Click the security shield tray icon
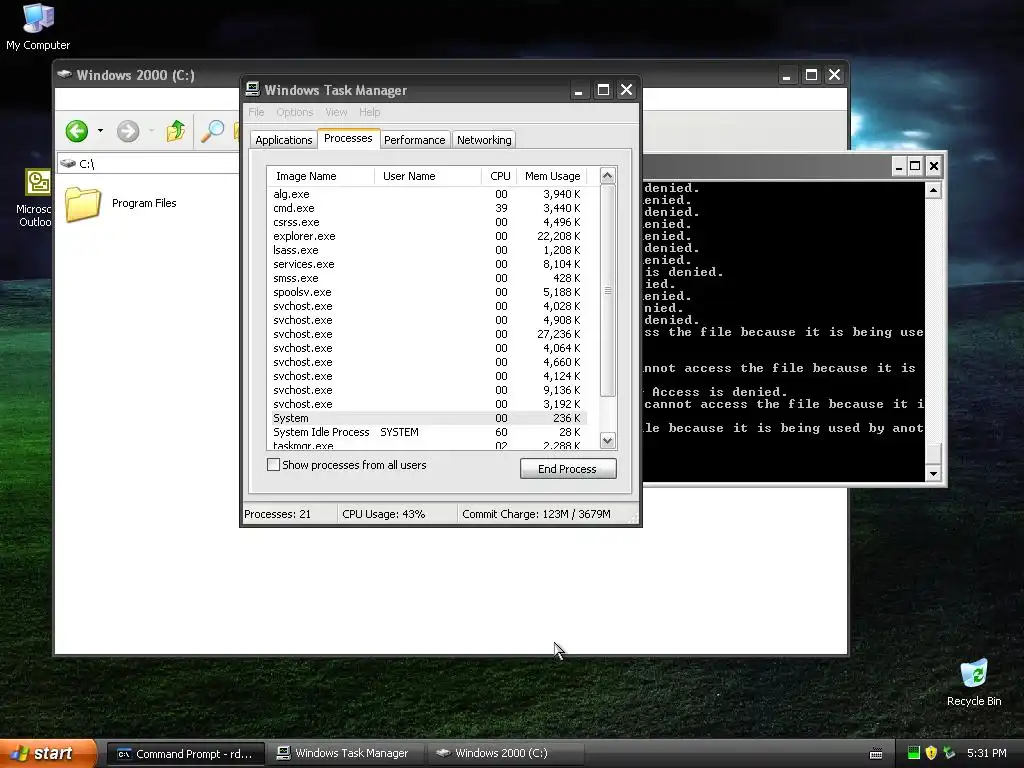1024x768 pixels. [931, 753]
